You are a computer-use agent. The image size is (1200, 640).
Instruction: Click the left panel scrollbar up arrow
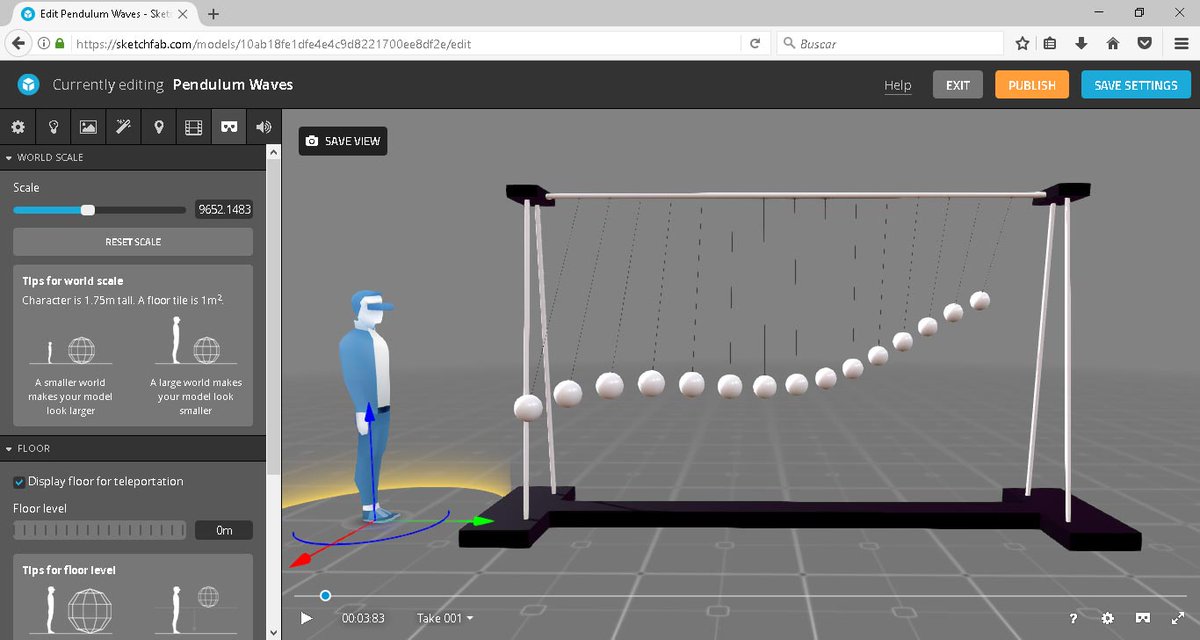(274, 152)
